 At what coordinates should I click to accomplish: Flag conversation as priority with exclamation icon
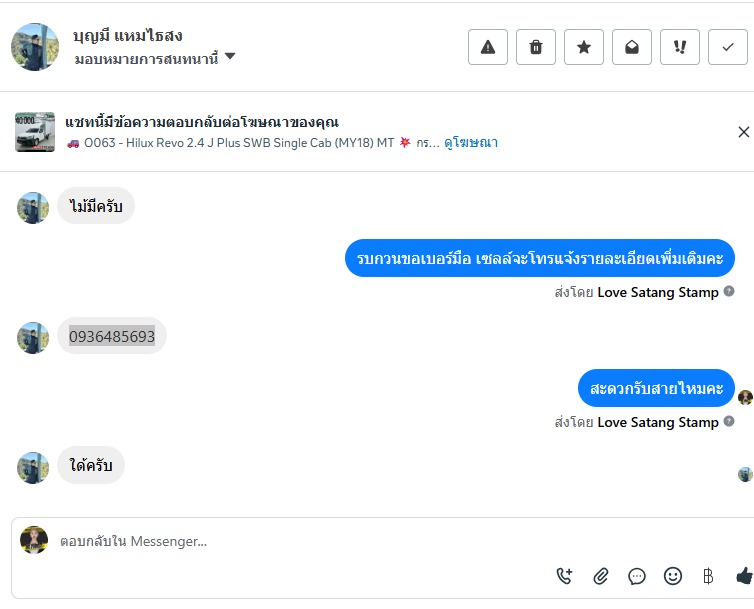pos(680,47)
